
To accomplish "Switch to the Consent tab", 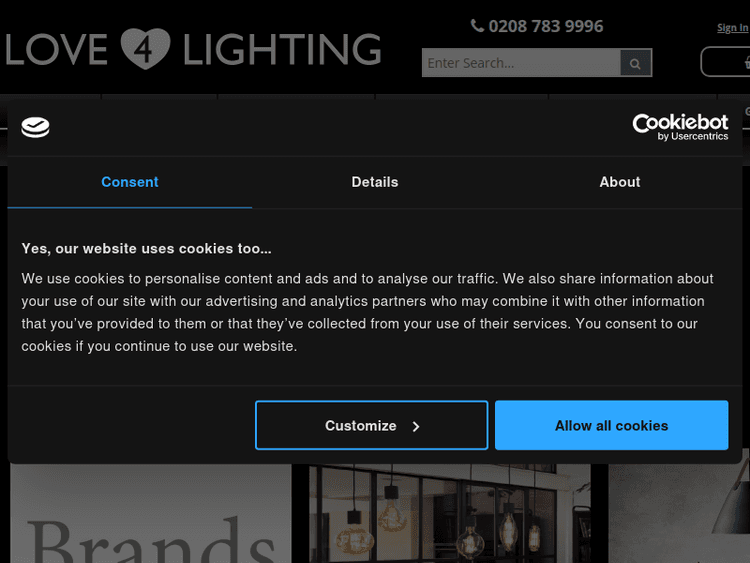I will pyautogui.click(x=130, y=182).
